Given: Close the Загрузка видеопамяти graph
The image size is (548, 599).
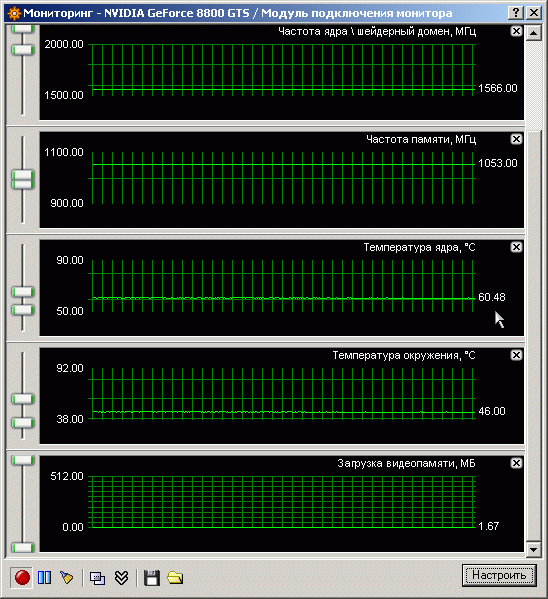Looking at the screenshot, I should coord(516,463).
